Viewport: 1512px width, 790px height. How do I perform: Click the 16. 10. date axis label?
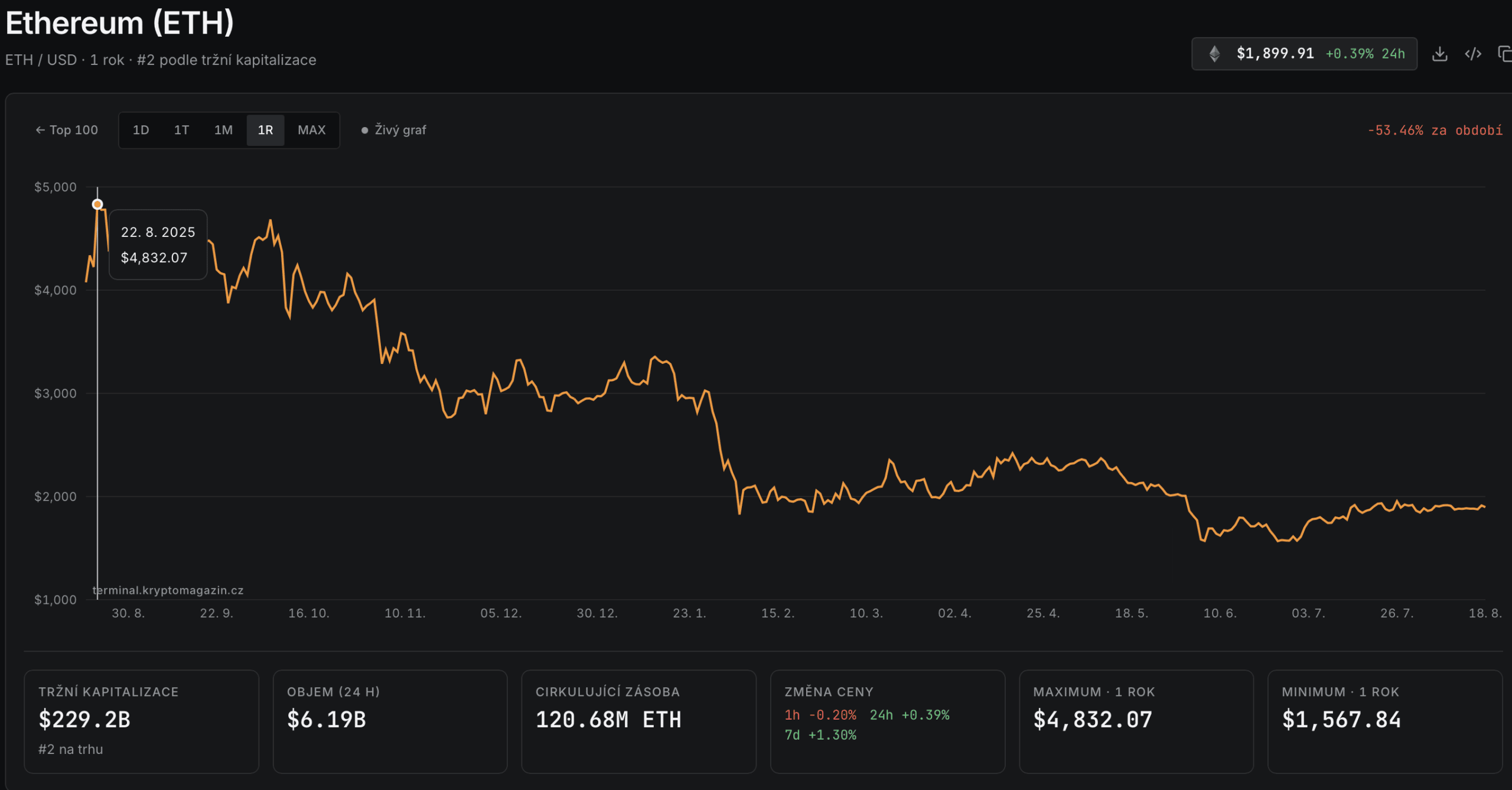point(309,613)
